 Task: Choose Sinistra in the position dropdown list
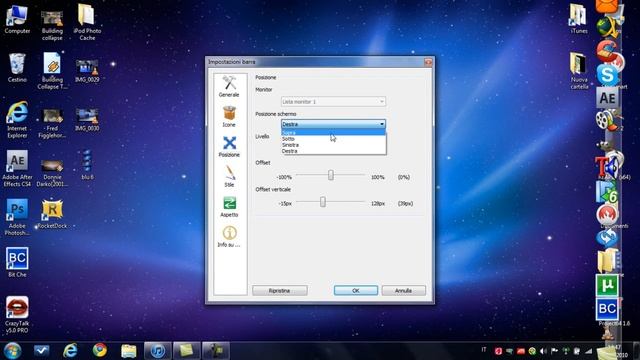[333, 145]
